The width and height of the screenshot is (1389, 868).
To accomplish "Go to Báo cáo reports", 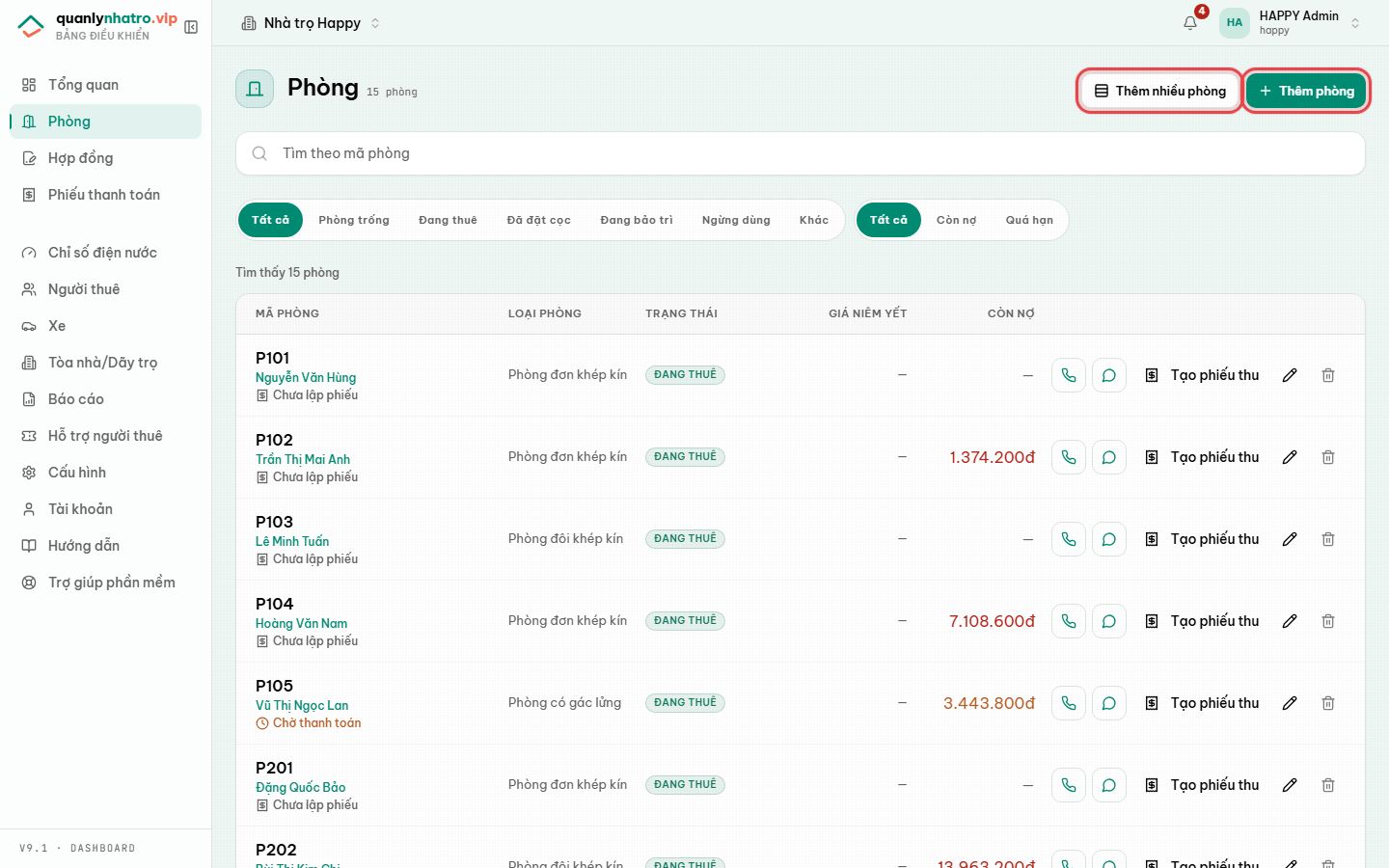I will point(105,399).
